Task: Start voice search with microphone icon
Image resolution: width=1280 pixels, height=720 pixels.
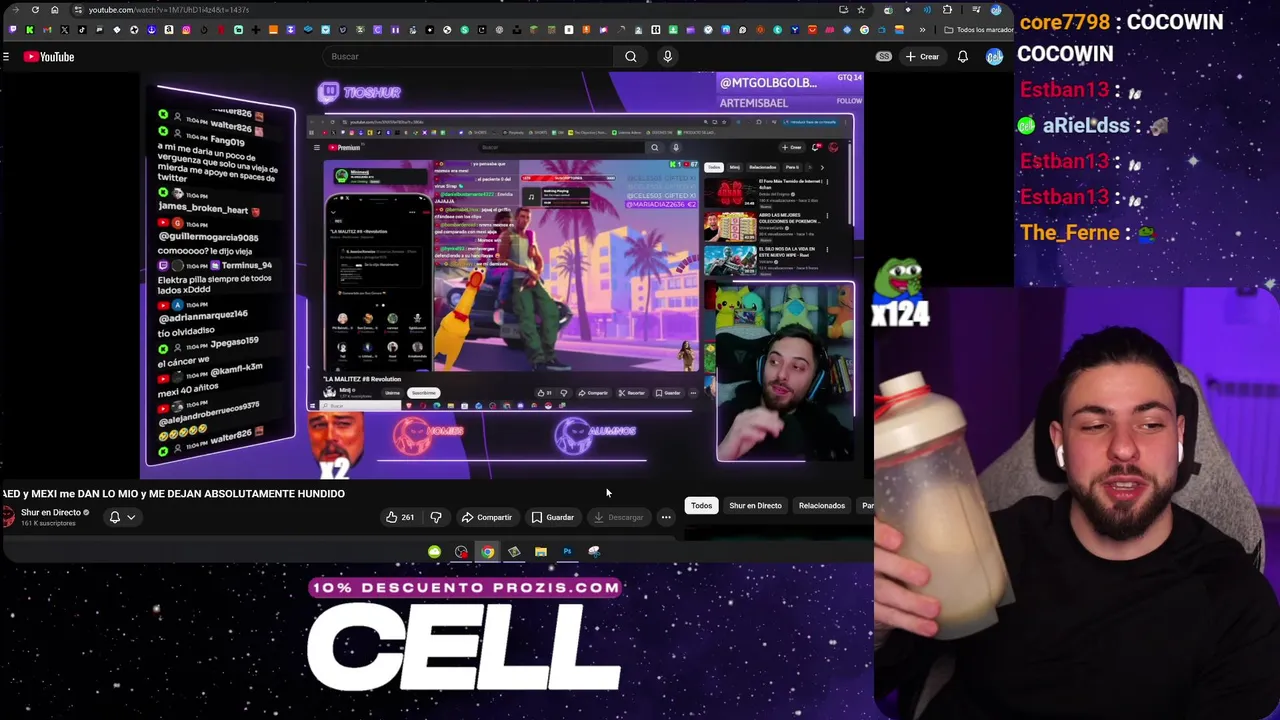Action: tap(668, 57)
